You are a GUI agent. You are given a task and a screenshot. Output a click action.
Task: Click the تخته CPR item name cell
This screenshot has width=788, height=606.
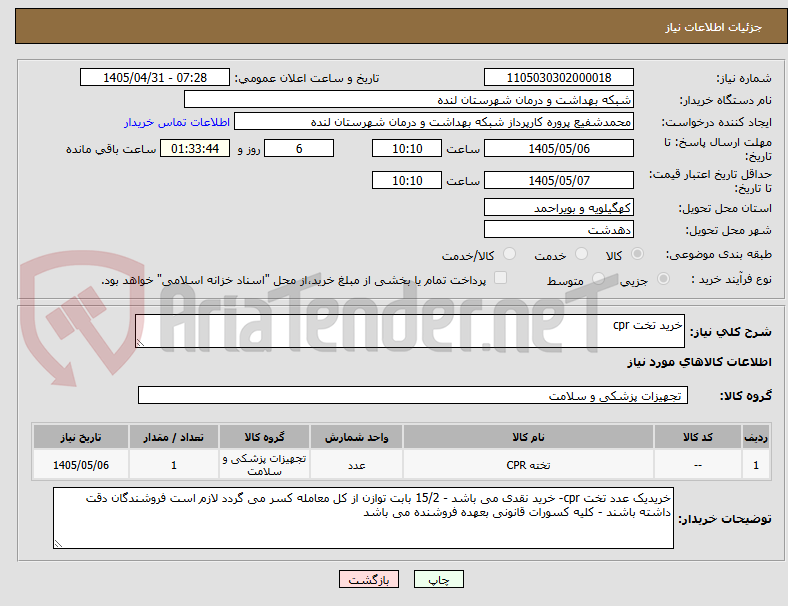point(528,465)
